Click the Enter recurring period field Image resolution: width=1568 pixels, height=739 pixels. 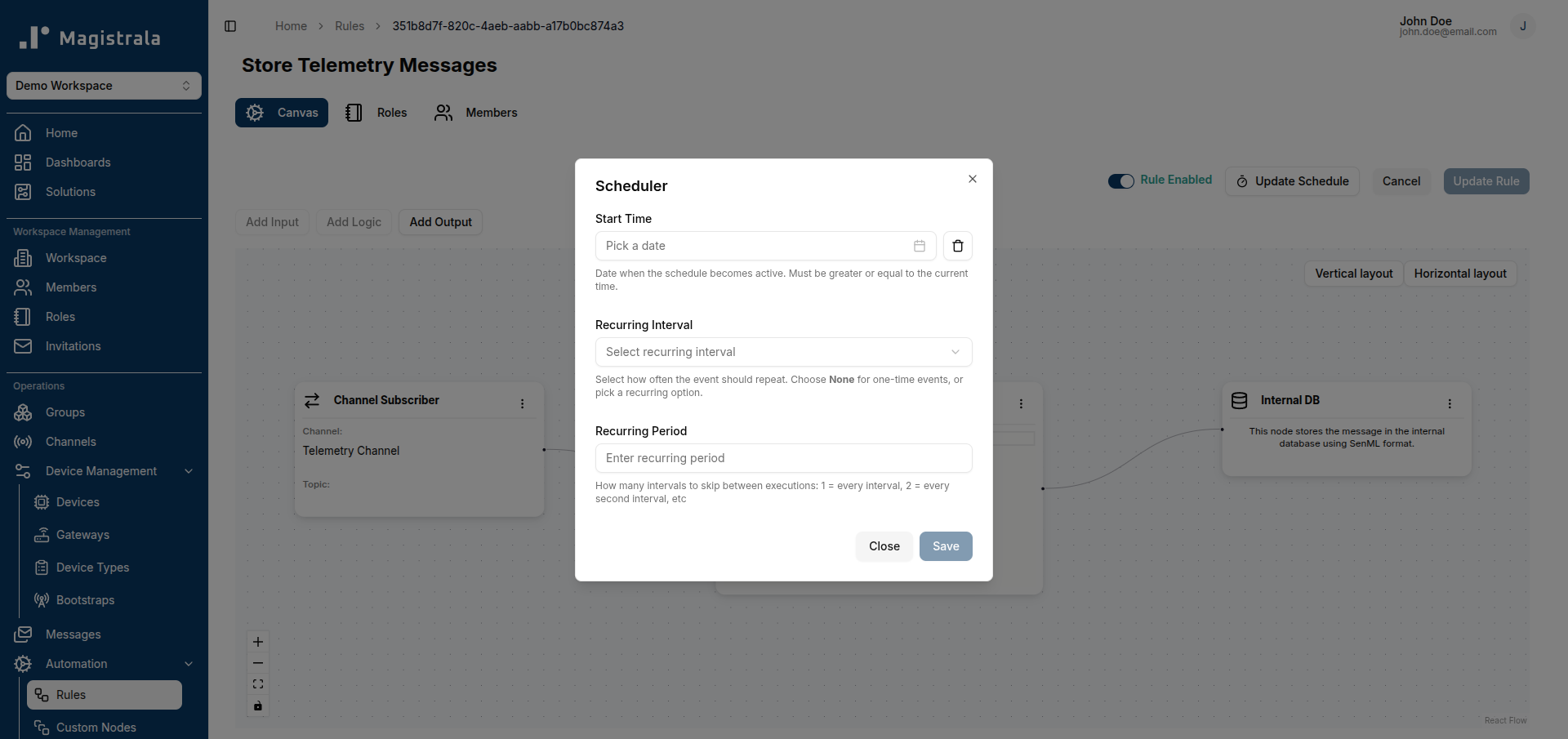(784, 458)
